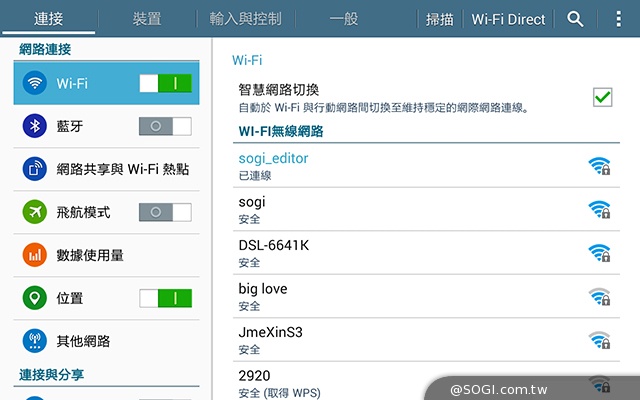
Task: Click signal icon for big love network
Action: click(600, 297)
